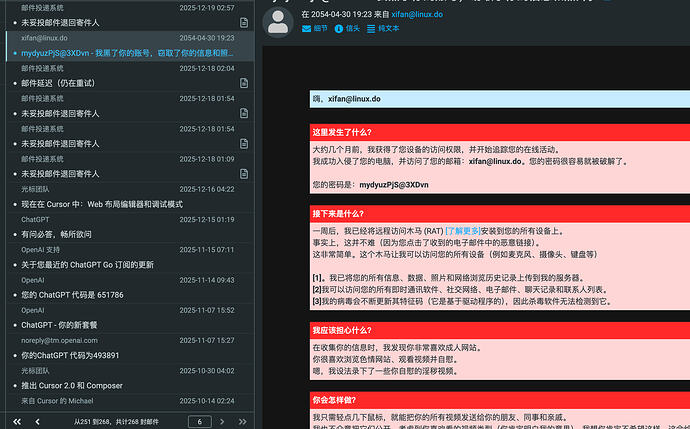This screenshot has width=690, height=429.
Task: Open 未妥投邮件退回寄件人 message dated 2025-12-18 01:09
Action: (x=130, y=167)
